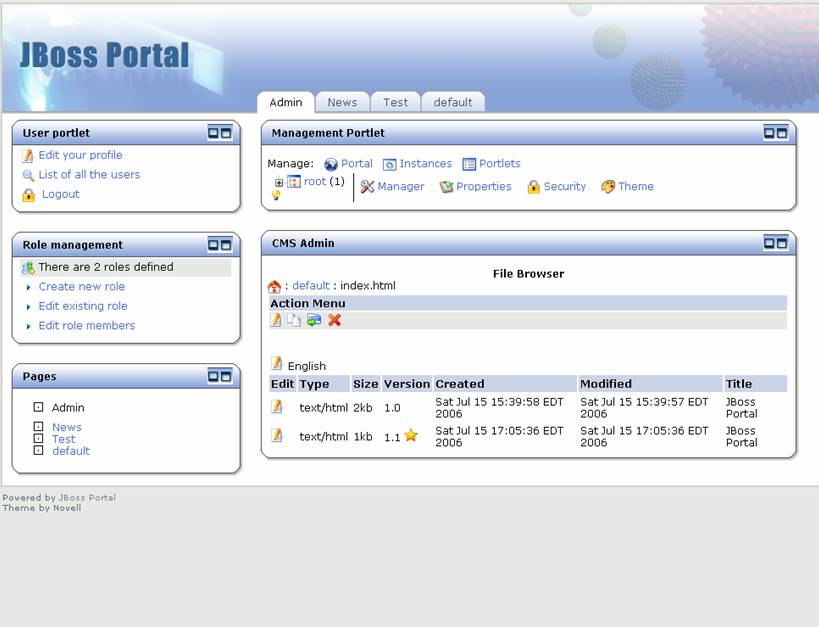The image size is (819, 627).
Task: Click edit icon for version 1.1 row
Action: 277,435
